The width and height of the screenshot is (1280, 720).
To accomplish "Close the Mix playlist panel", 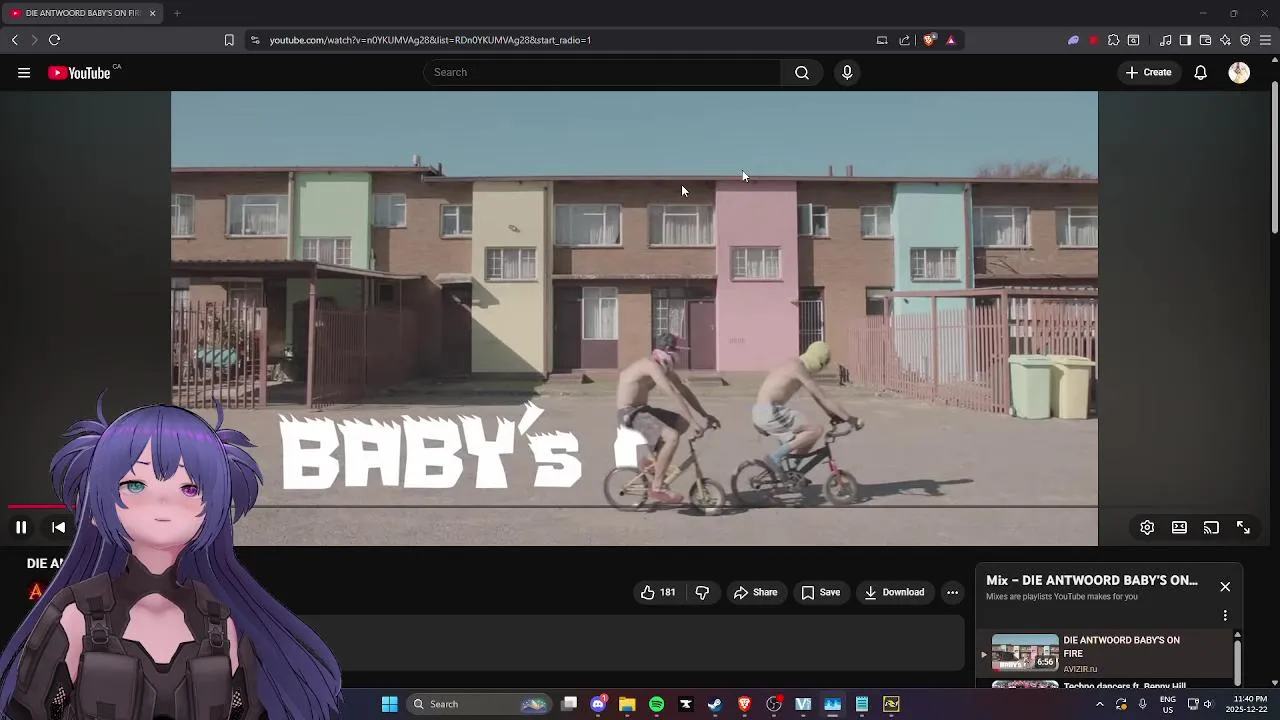I will pos(1225,587).
